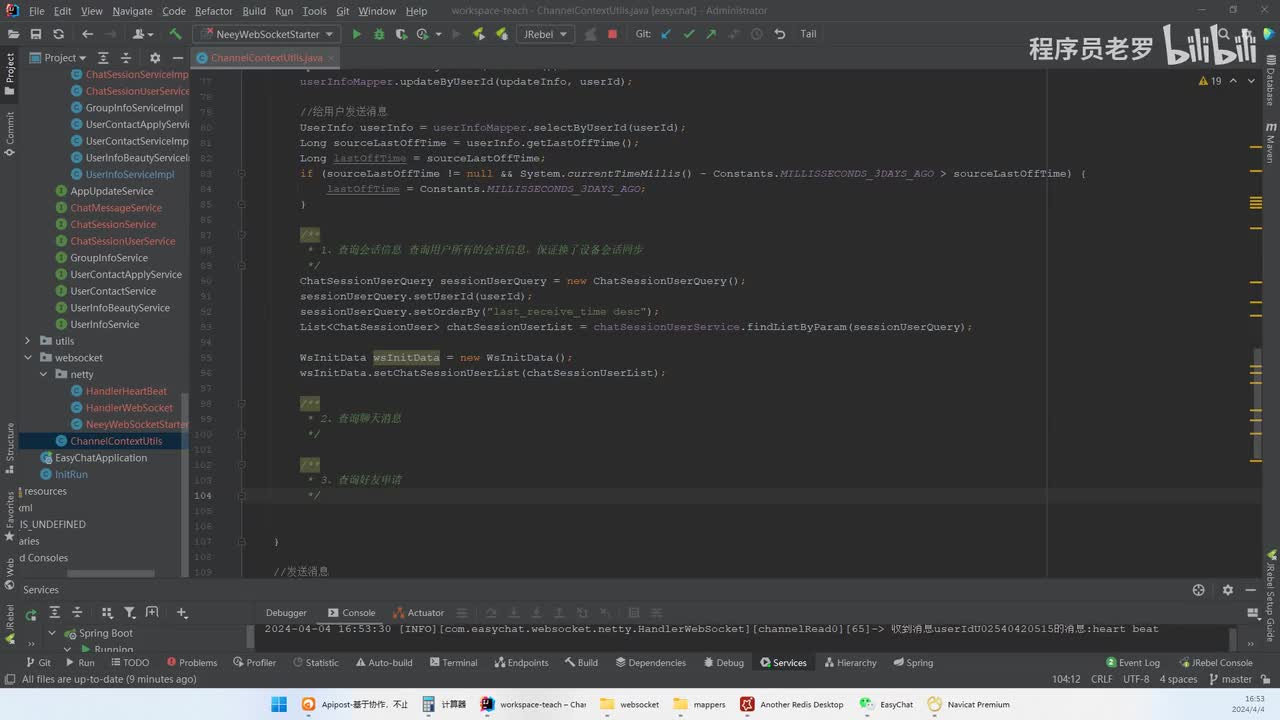Expand the utils folder in the tree

point(29,341)
